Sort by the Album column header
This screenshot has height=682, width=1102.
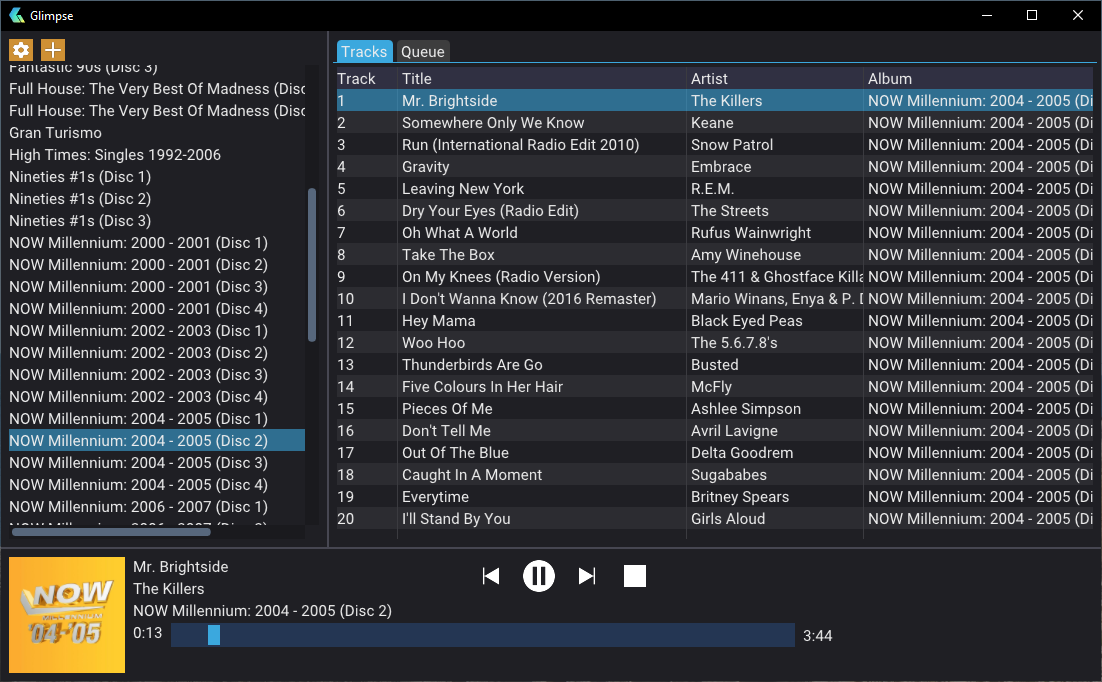(x=978, y=79)
